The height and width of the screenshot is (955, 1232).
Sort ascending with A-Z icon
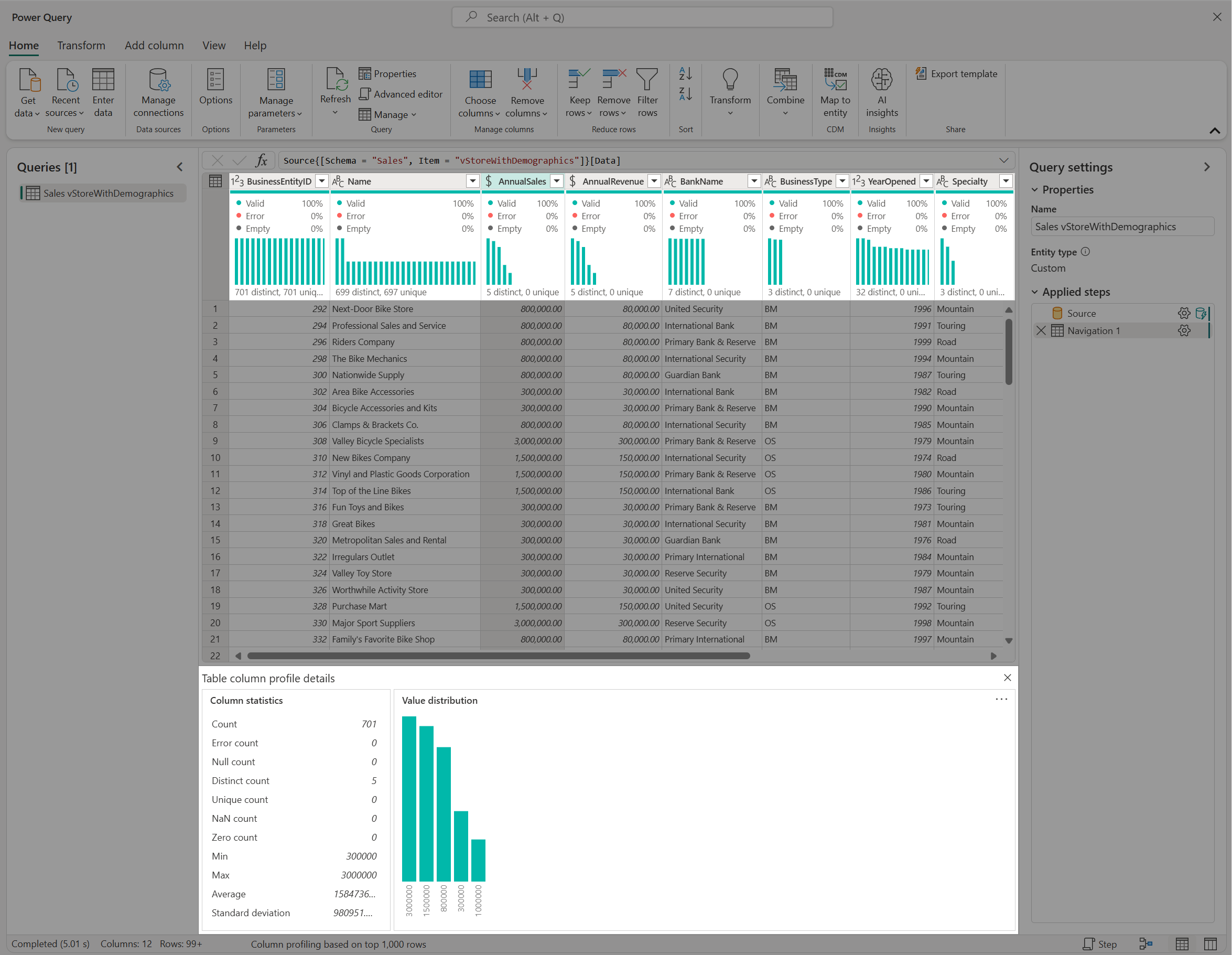pyautogui.click(x=685, y=74)
